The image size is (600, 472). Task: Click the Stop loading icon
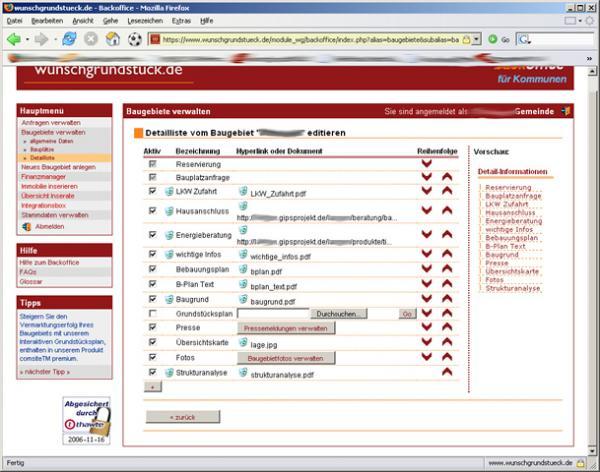(91, 39)
